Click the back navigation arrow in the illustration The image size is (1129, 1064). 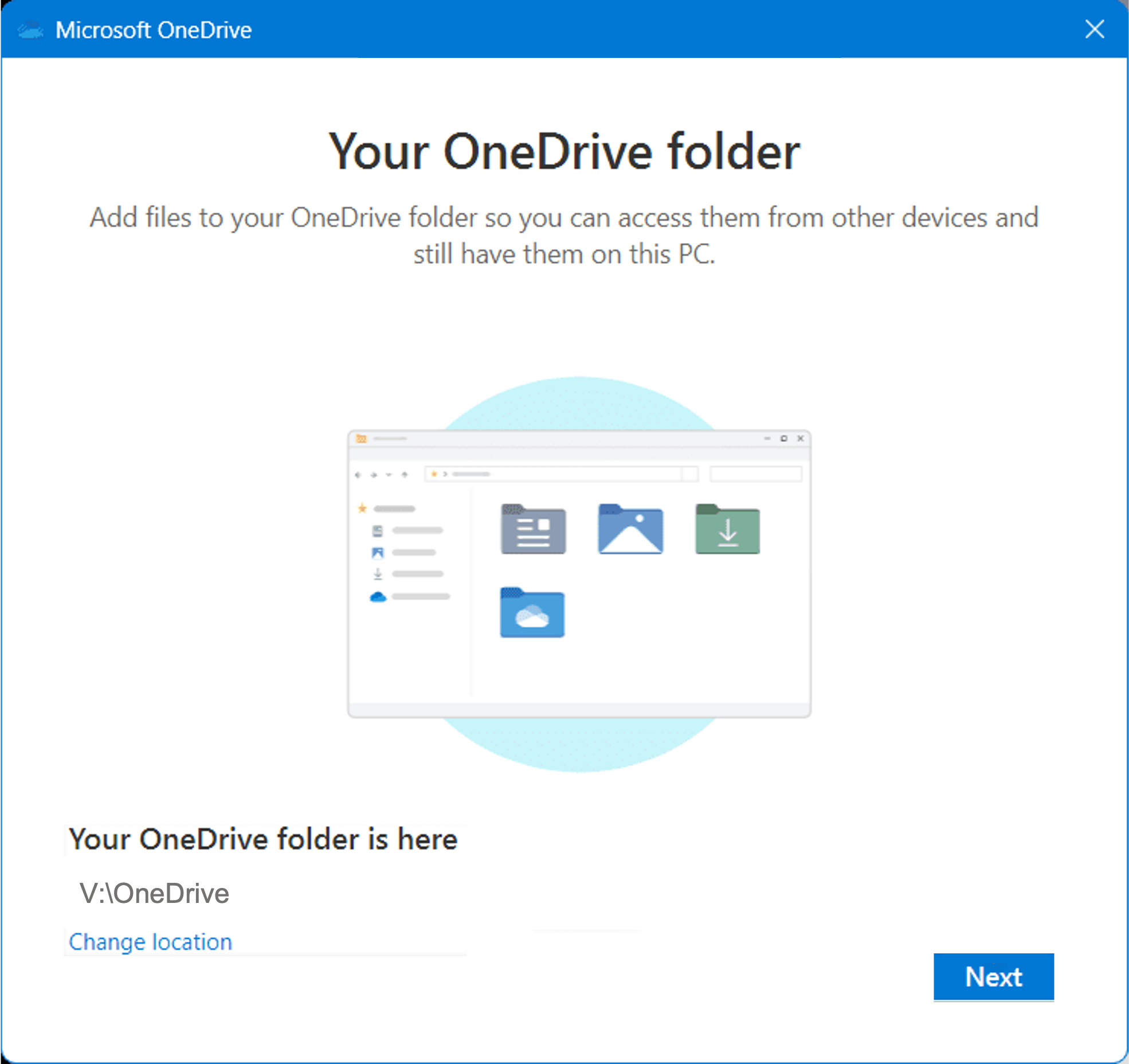point(358,475)
